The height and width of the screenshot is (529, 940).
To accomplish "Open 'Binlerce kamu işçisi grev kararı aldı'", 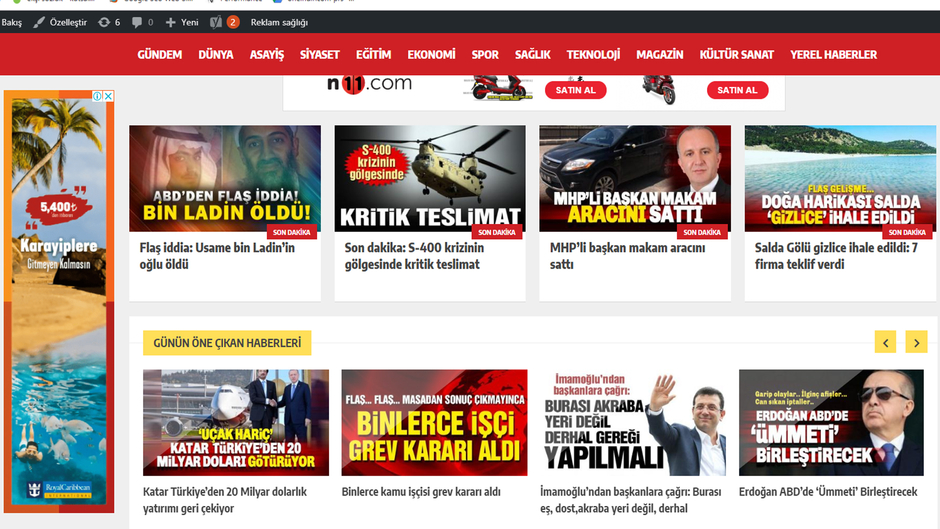I will click(421, 492).
